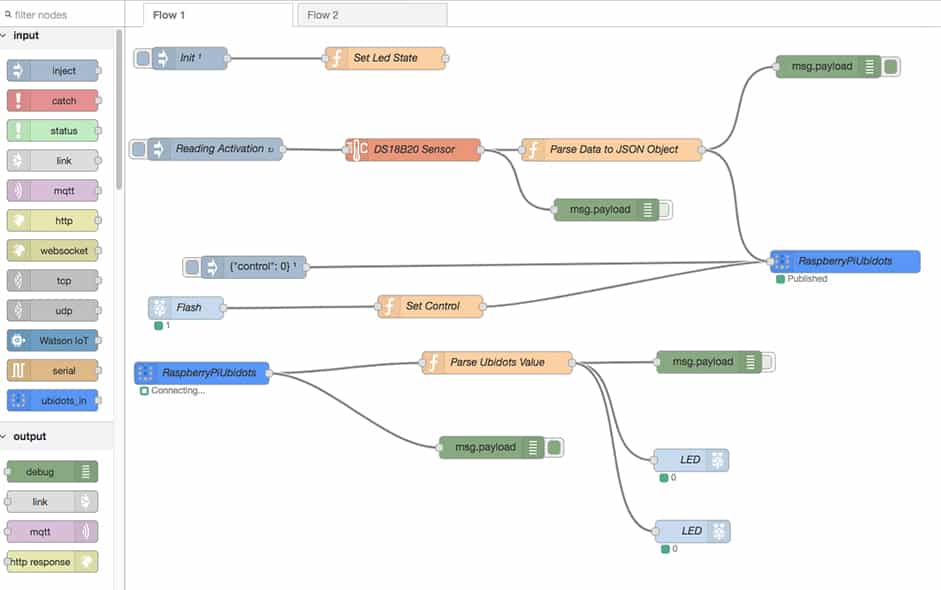The image size is (941, 590).
Task: Click the Published status text
Action: click(807, 278)
